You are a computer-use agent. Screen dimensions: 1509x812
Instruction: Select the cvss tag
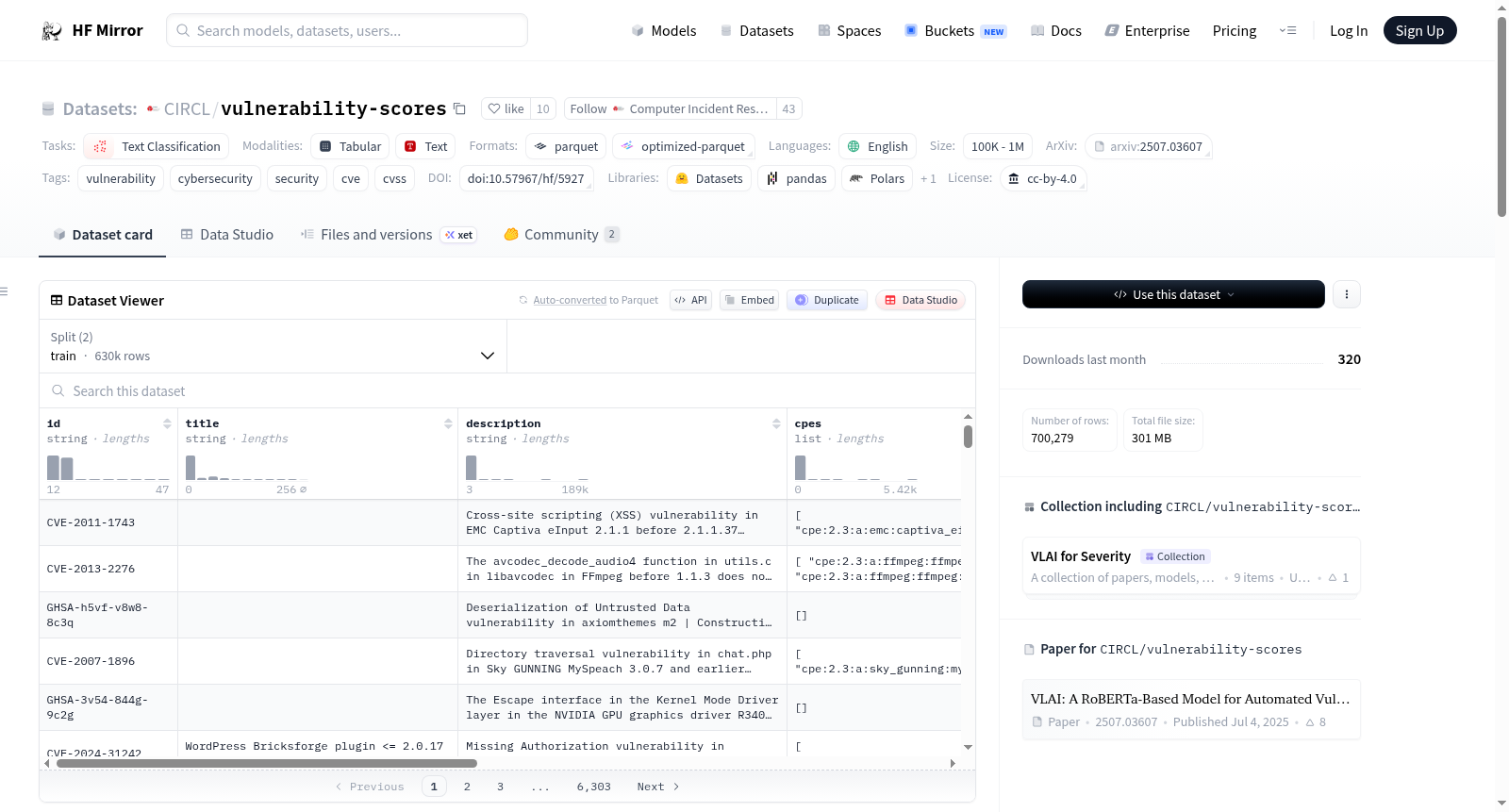(x=394, y=178)
